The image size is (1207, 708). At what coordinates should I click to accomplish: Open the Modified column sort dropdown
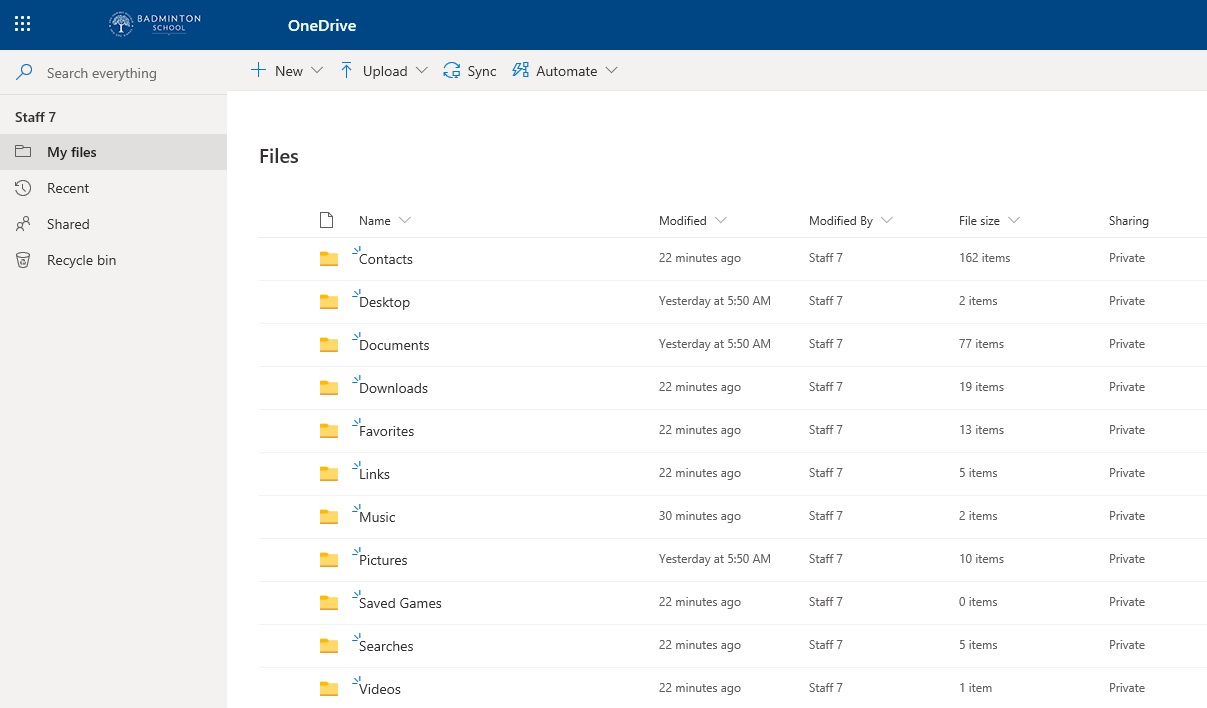coord(721,221)
